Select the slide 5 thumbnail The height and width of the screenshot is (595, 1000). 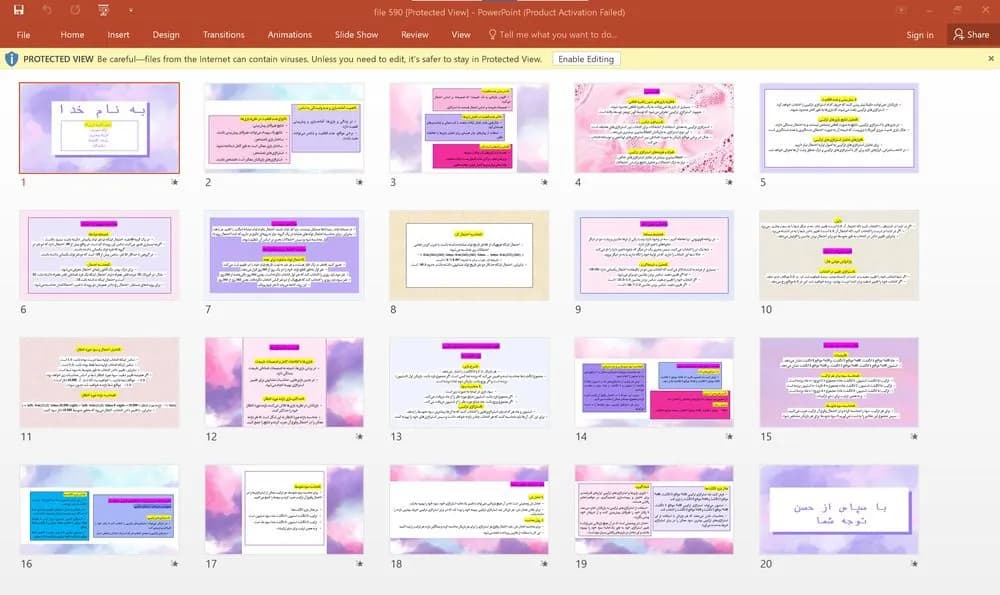[x=839, y=128]
